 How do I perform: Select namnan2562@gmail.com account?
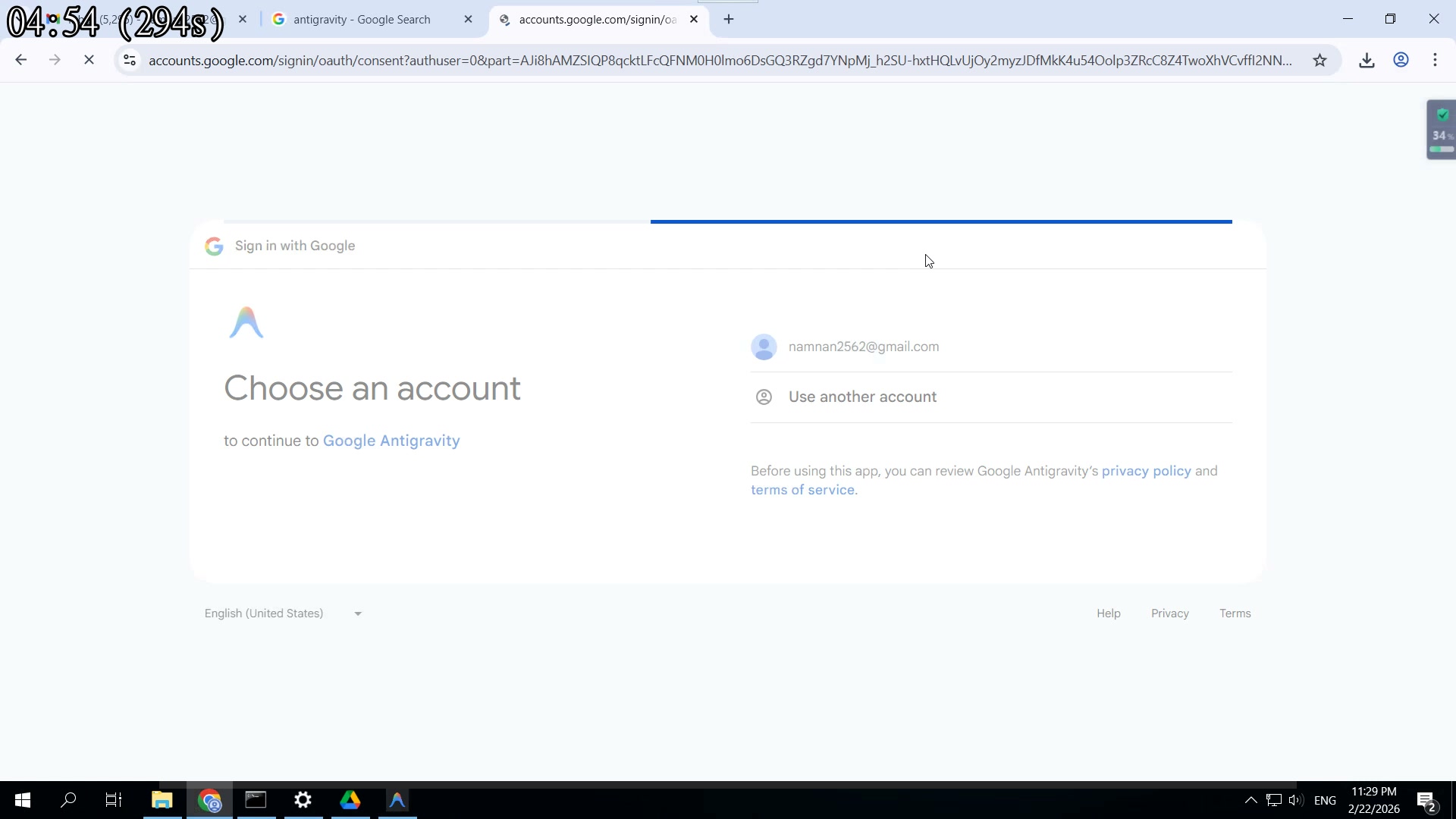863,347
